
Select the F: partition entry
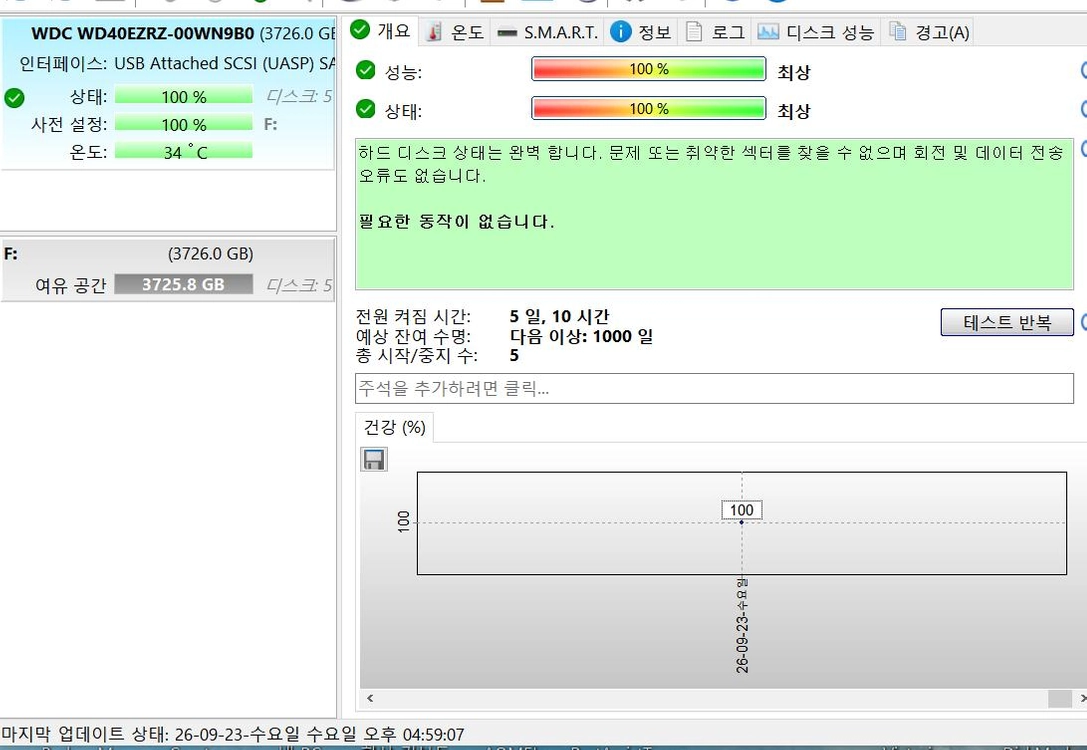click(x=168, y=269)
